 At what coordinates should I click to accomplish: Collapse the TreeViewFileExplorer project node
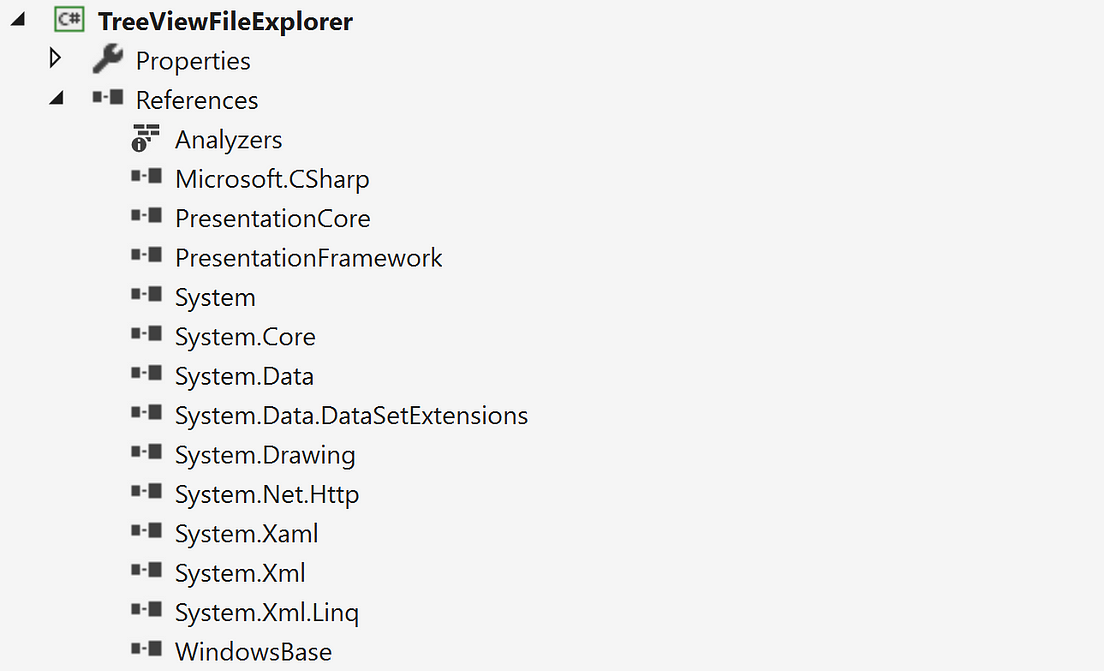point(18,20)
